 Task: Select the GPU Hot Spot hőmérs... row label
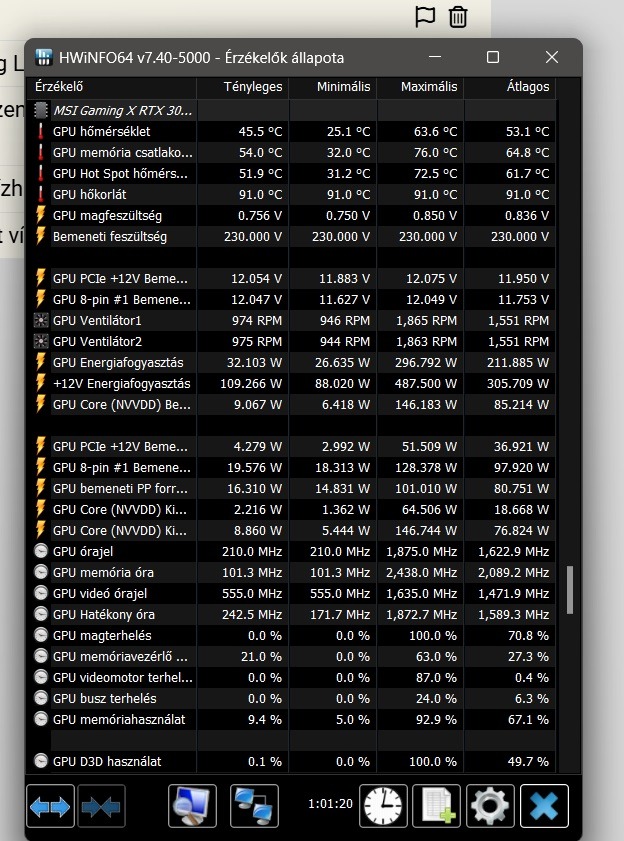(x=120, y=173)
